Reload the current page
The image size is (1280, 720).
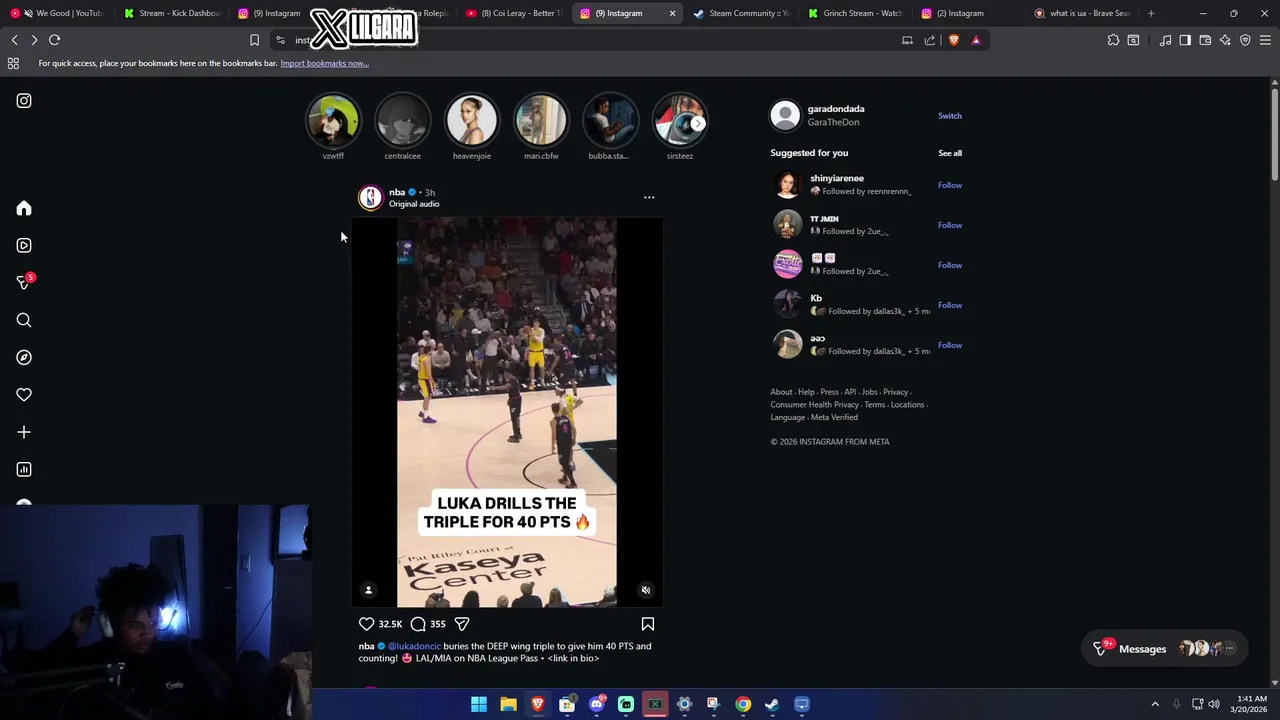coord(54,40)
